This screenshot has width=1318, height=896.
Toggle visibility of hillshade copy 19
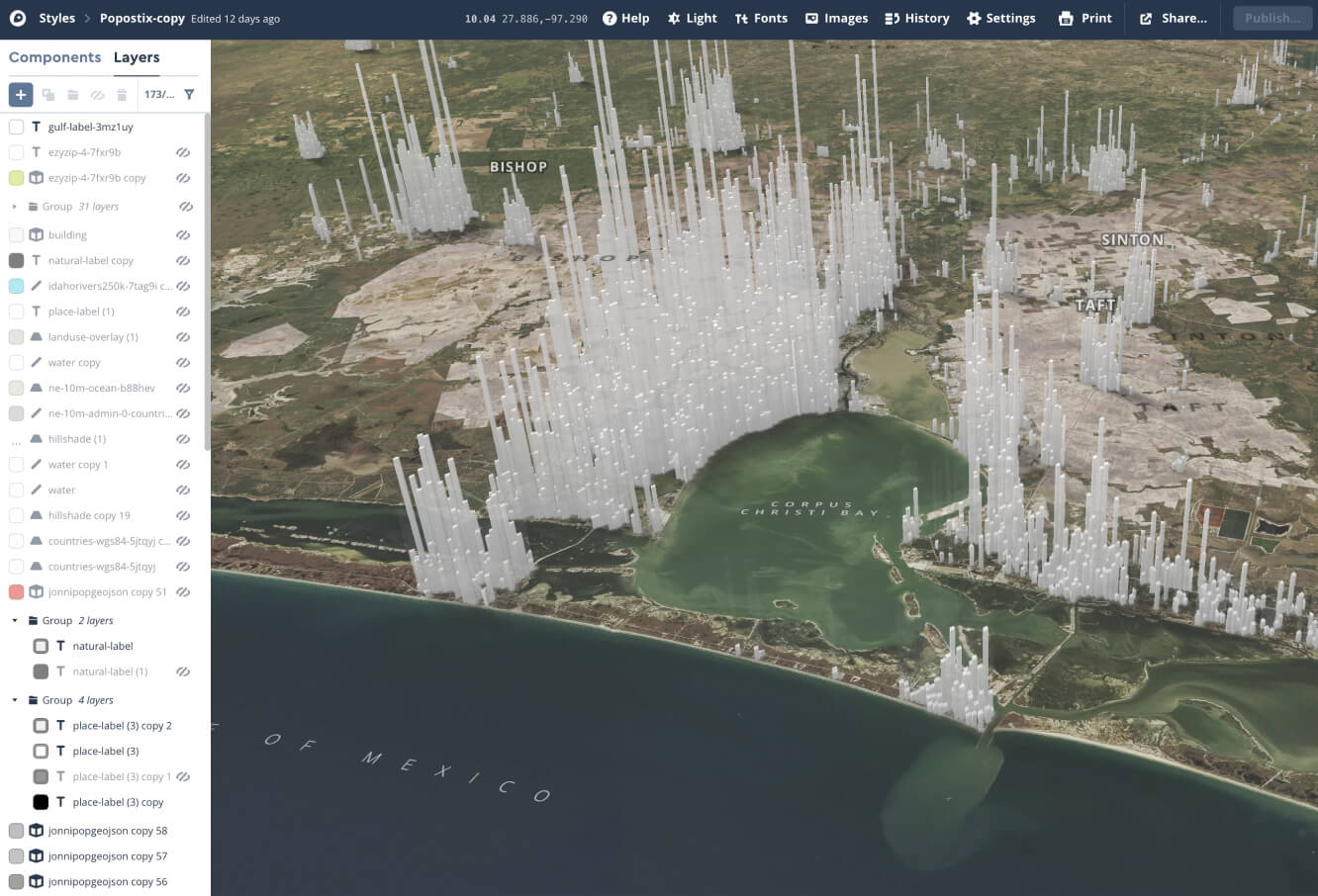tap(183, 516)
